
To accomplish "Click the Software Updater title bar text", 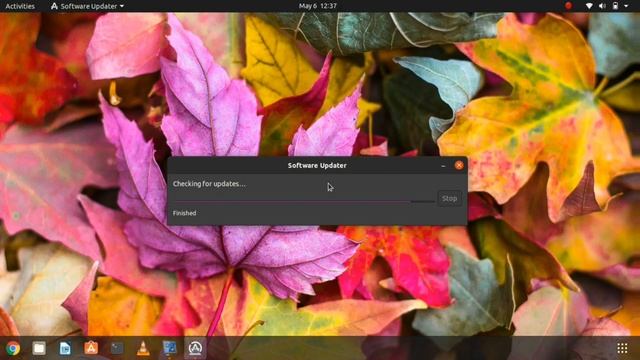I will click(x=317, y=165).
